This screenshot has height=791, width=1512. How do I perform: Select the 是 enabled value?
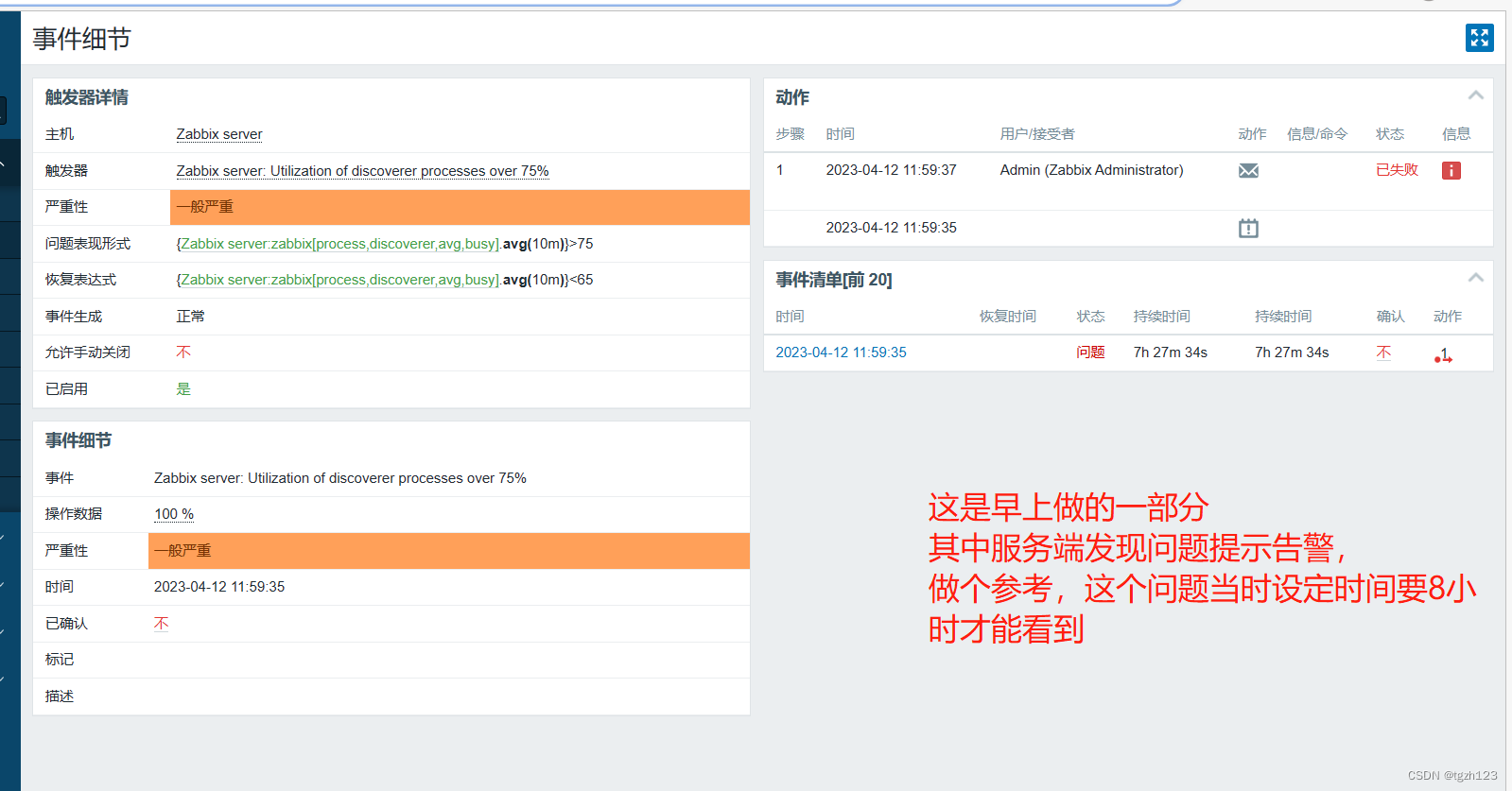[183, 389]
